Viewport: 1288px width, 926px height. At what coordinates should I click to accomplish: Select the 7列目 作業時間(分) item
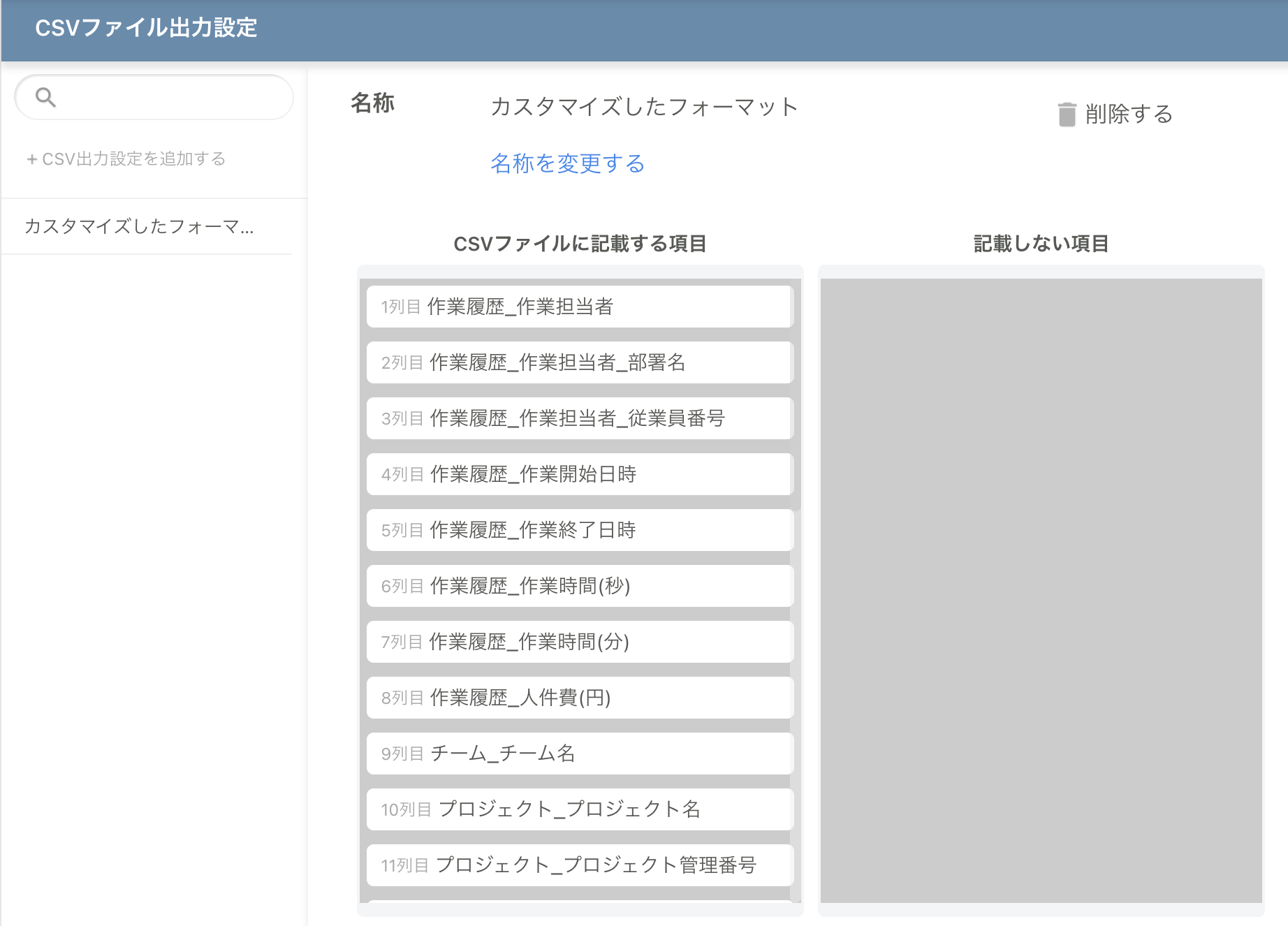(579, 642)
